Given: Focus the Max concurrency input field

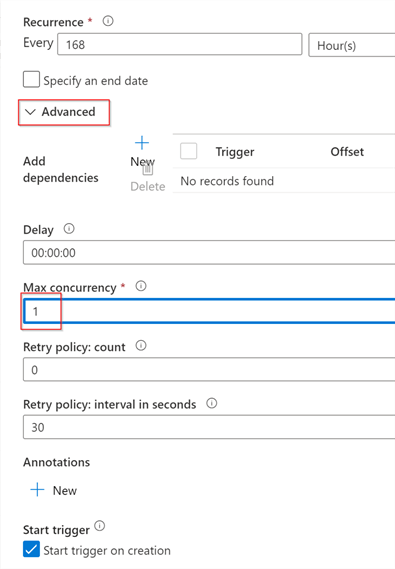Looking at the screenshot, I should pos(209,311).
